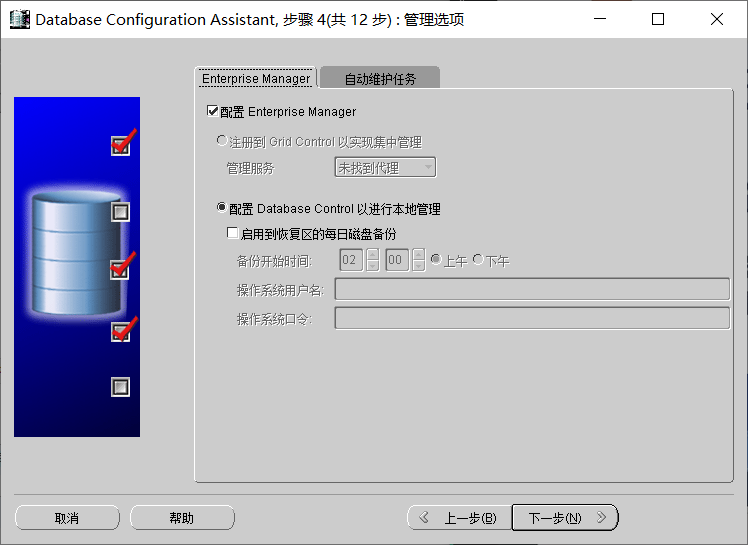Open the 管理服务 dropdown 未找到代理
748x545 pixels.
tap(385, 168)
